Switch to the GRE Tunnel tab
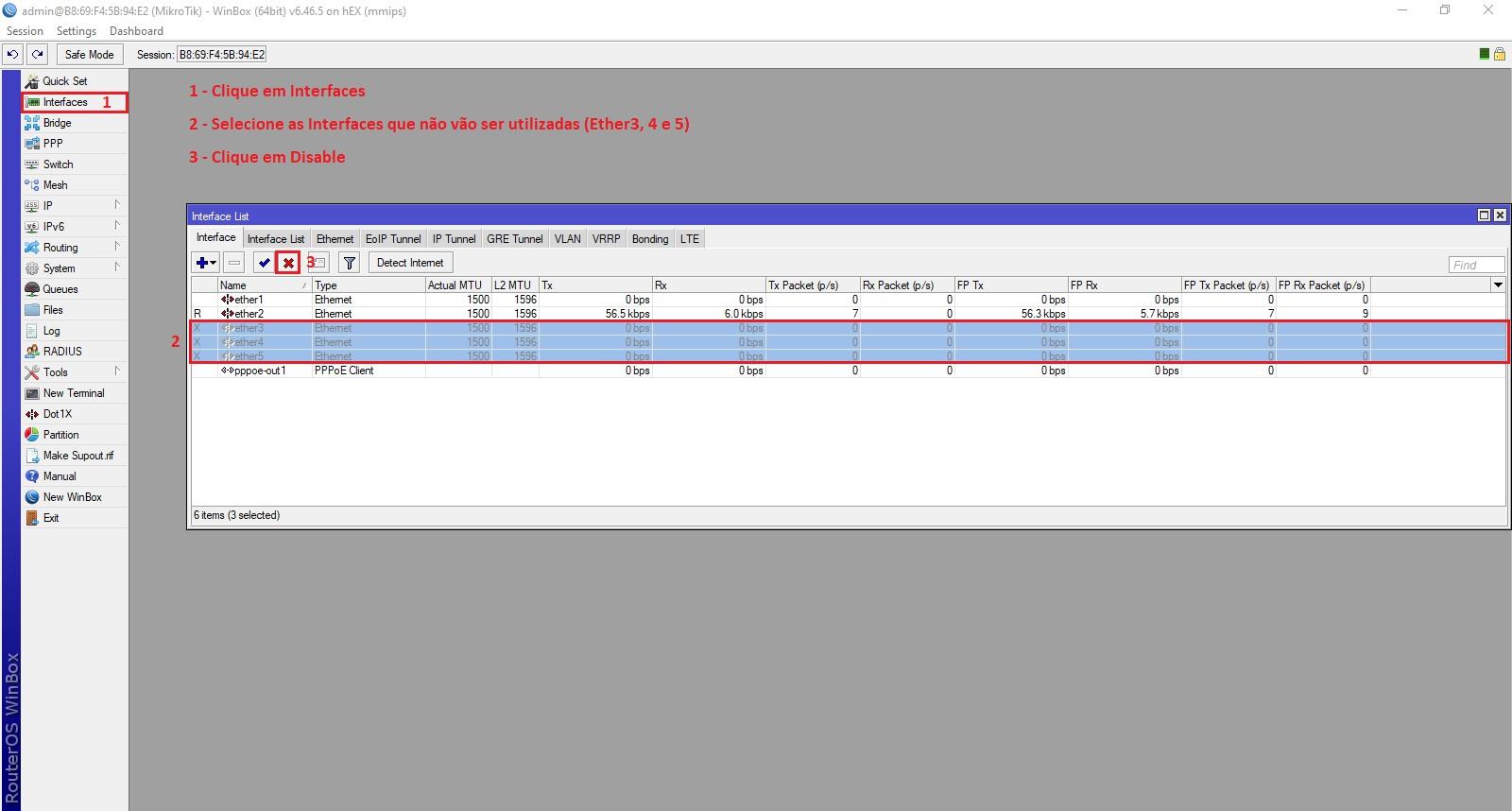 (x=515, y=239)
